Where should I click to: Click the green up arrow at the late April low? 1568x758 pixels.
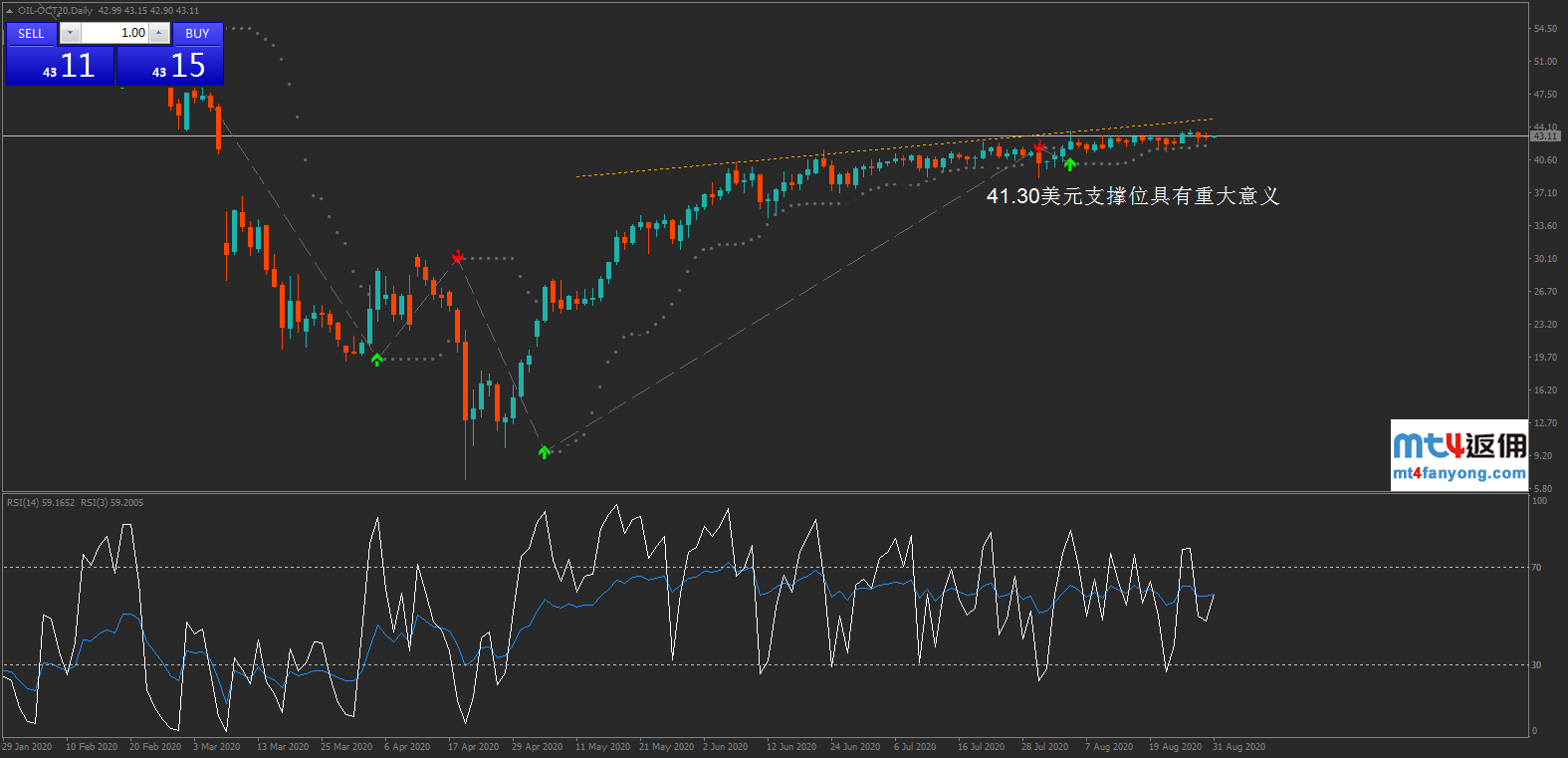[x=545, y=452]
